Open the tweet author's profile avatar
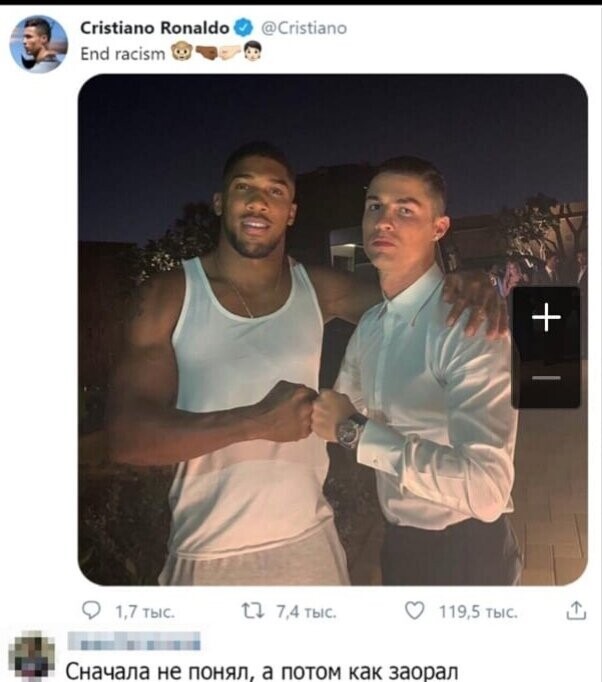 39,44
